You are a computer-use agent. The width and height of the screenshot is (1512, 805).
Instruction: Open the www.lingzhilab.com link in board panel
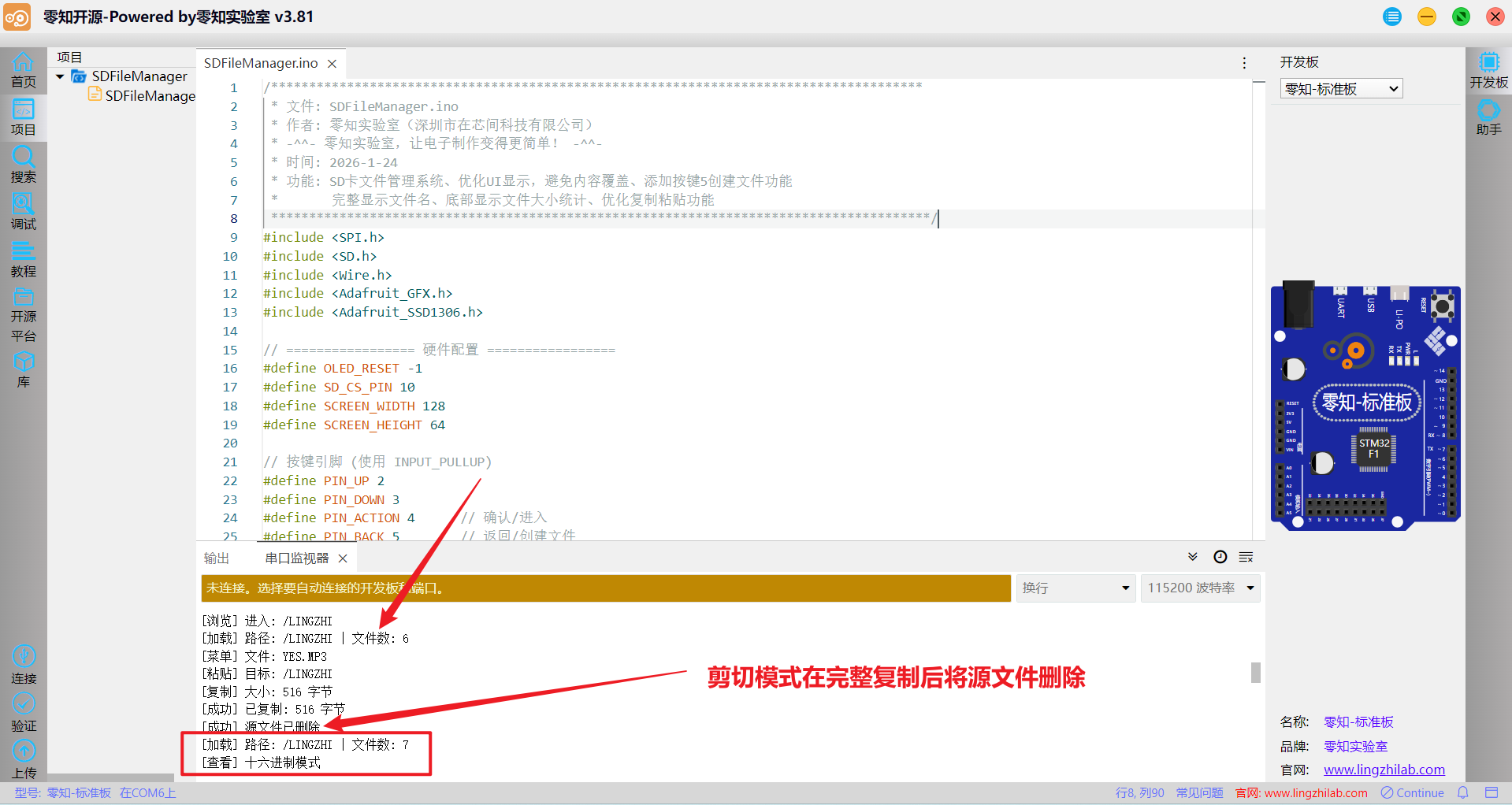coord(1384,770)
